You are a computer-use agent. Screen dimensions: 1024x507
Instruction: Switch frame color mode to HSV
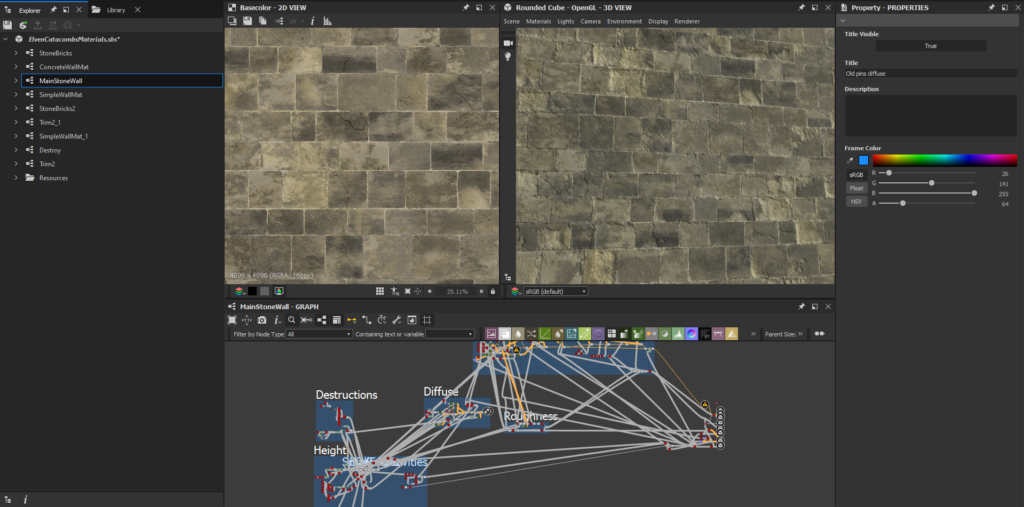857,201
